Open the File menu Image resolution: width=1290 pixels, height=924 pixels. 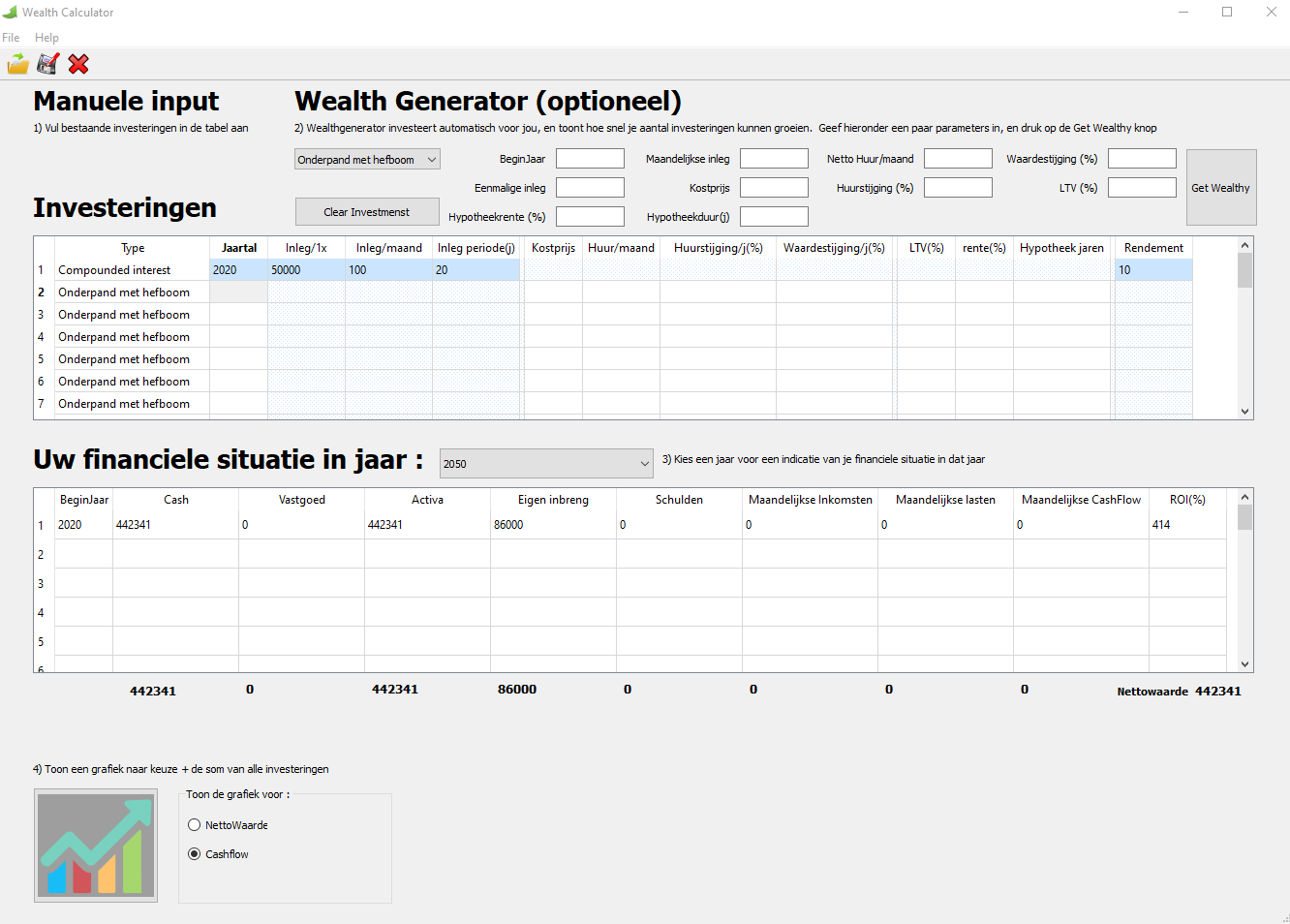tap(11, 38)
